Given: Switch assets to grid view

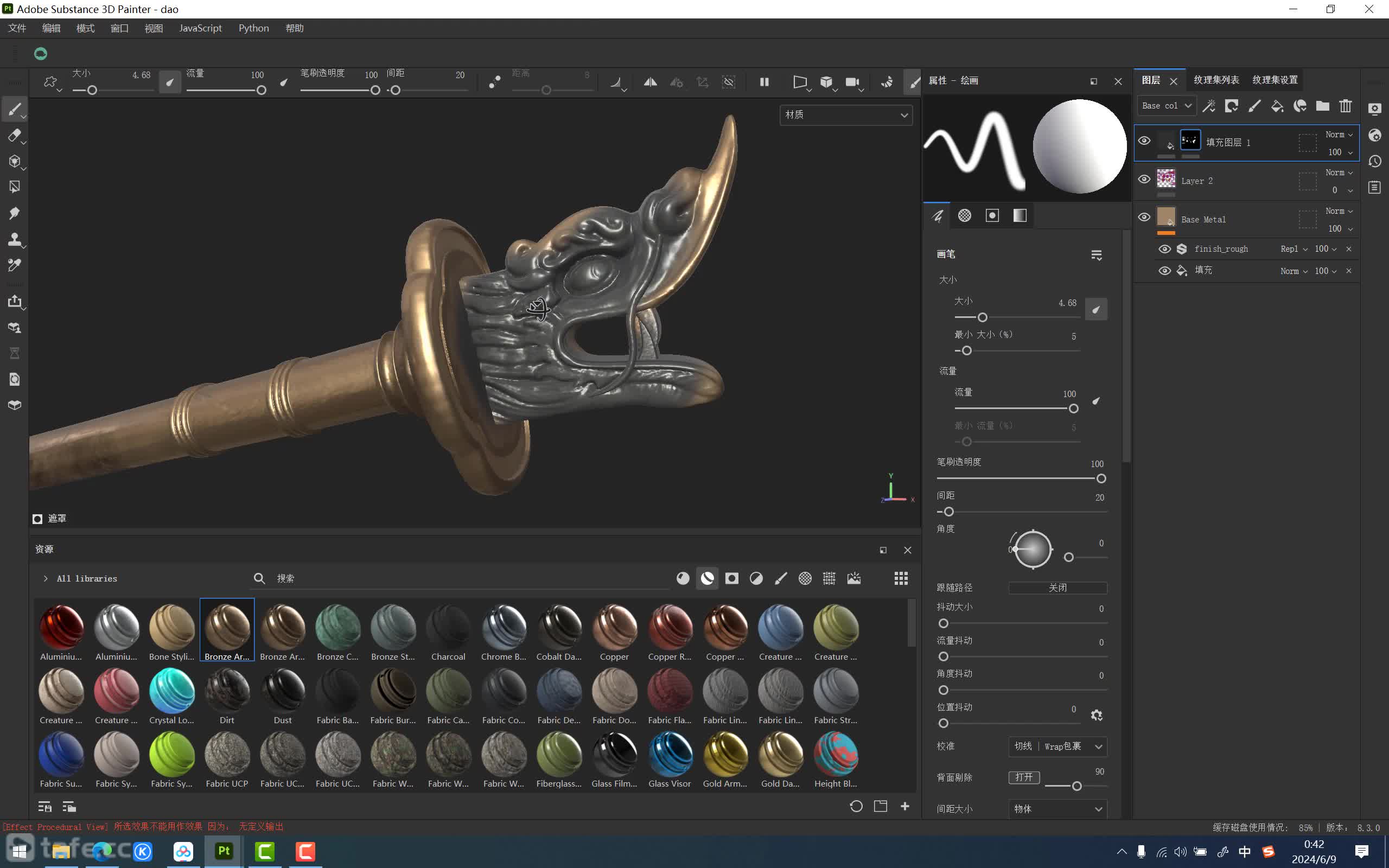Looking at the screenshot, I should 901,579.
